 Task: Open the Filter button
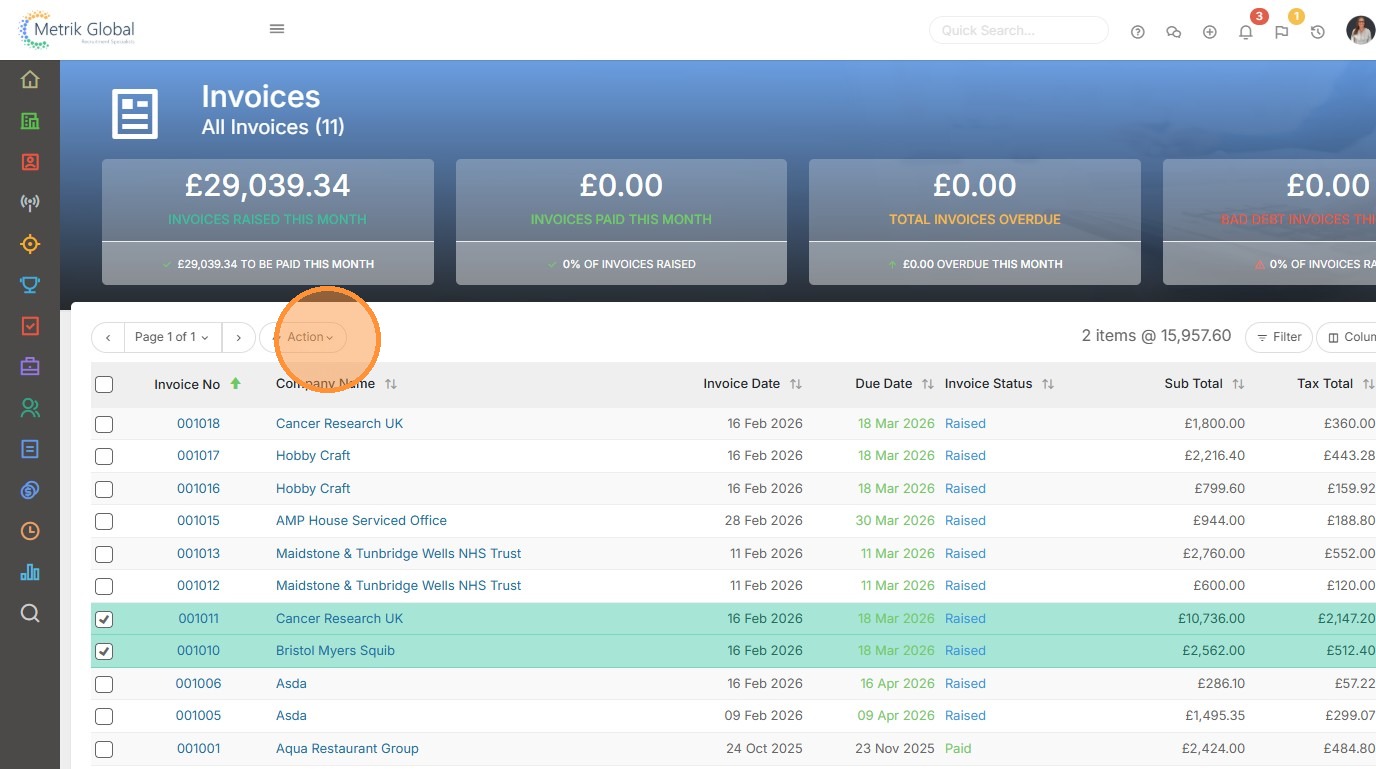[1279, 337]
